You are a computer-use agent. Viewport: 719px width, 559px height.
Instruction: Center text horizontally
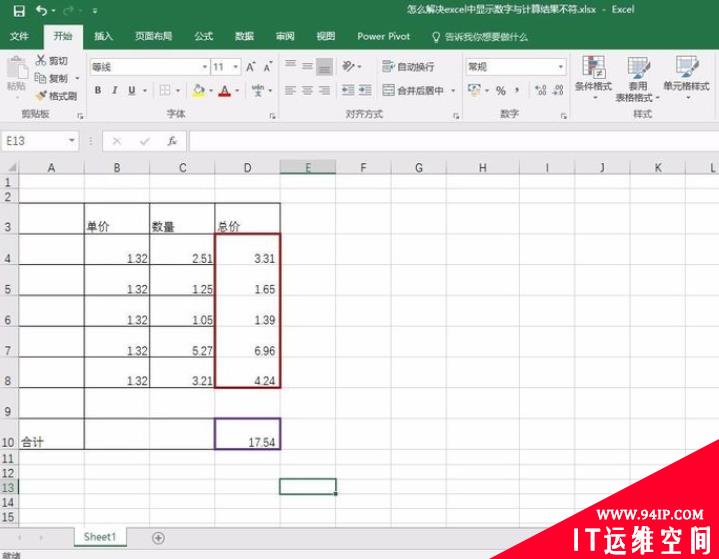[307, 90]
